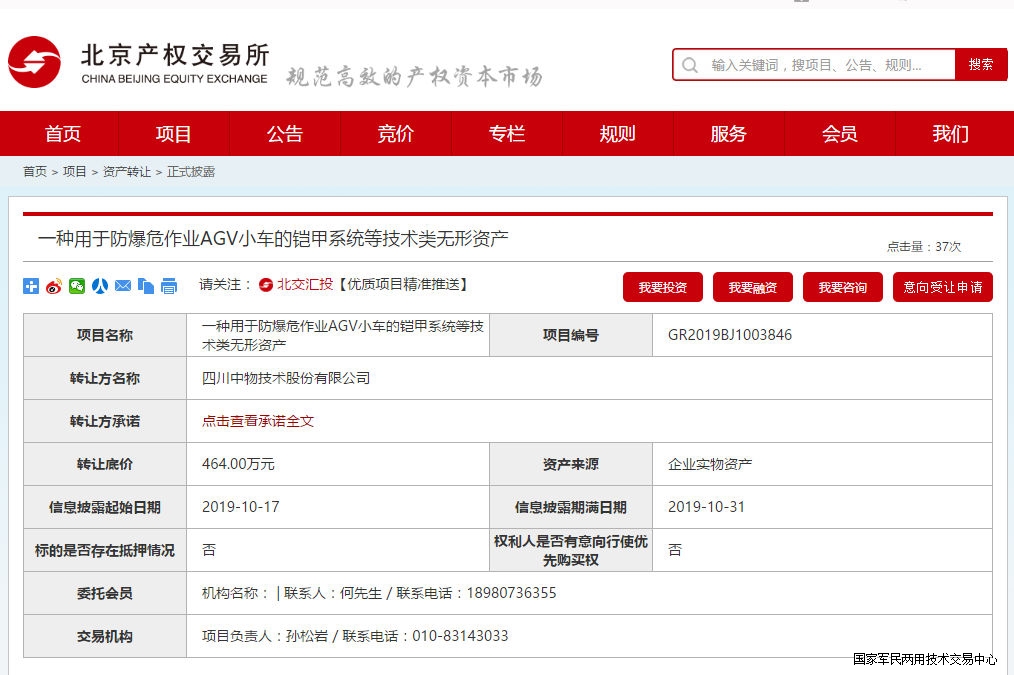1014x675 pixels.
Task: Click the printer icon
Action: point(169,286)
